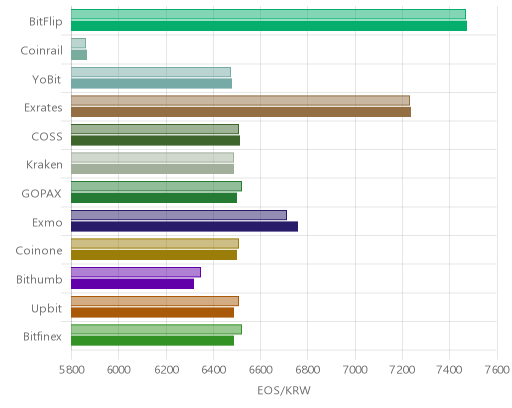Click the Upbit dark orange bar
This screenshot has width=512, height=408.
point(152,313)
